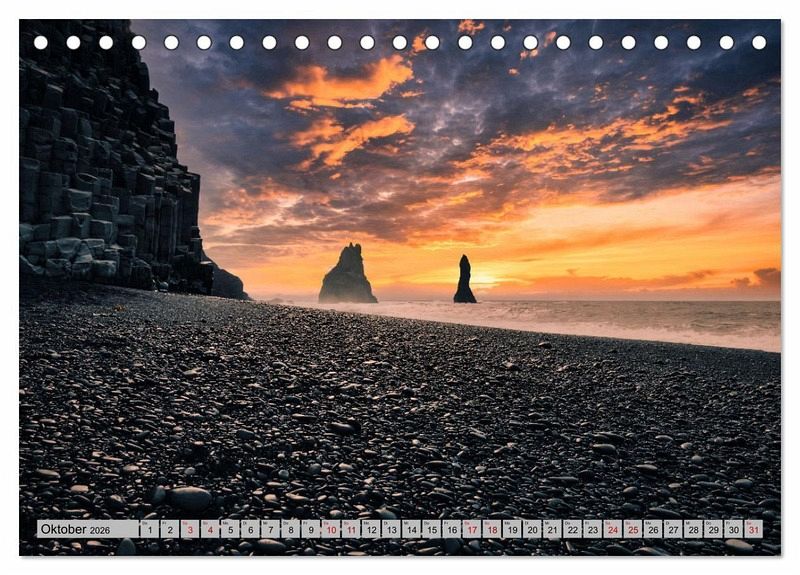Select day 19 in the calendar strip

512,529
